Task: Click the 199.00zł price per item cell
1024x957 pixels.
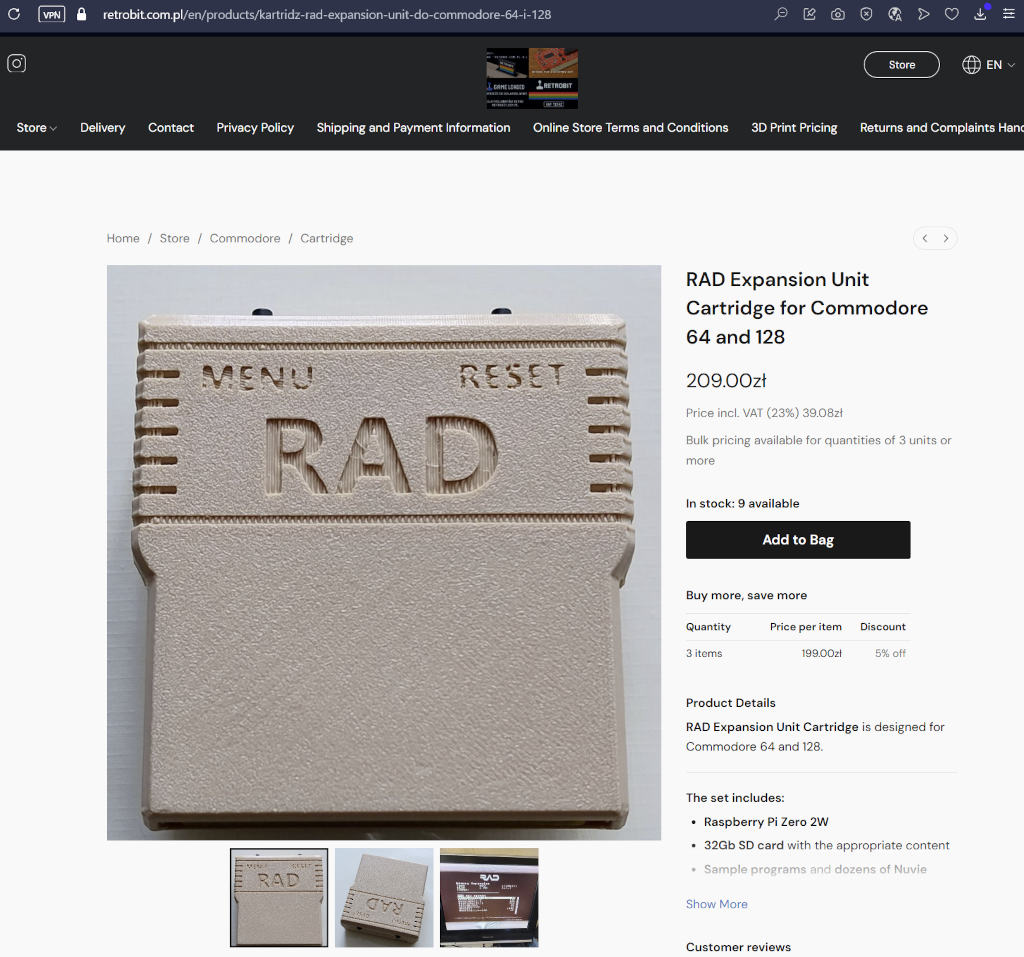Action: 822,653
